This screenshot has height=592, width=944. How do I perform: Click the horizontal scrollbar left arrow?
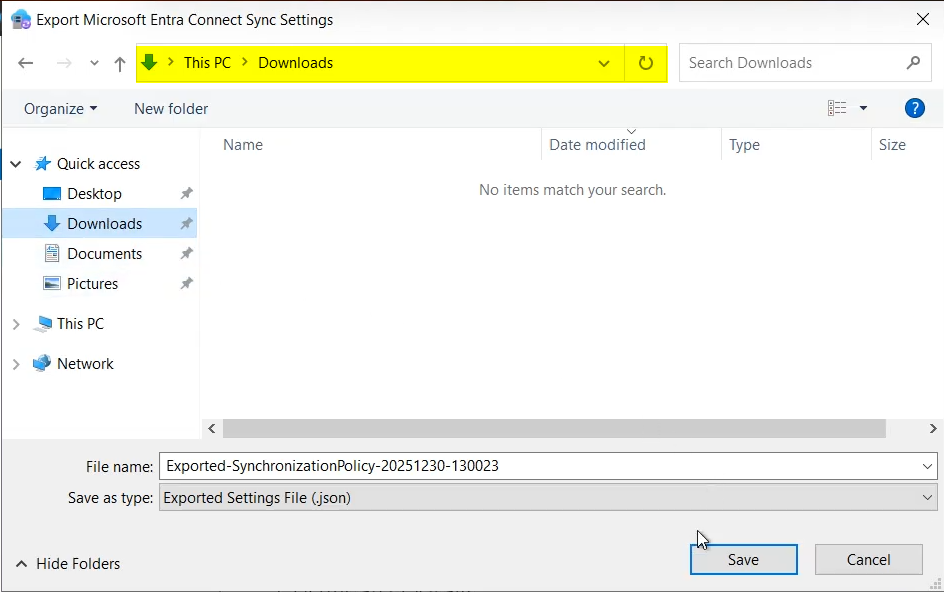[x=212, y=429]
